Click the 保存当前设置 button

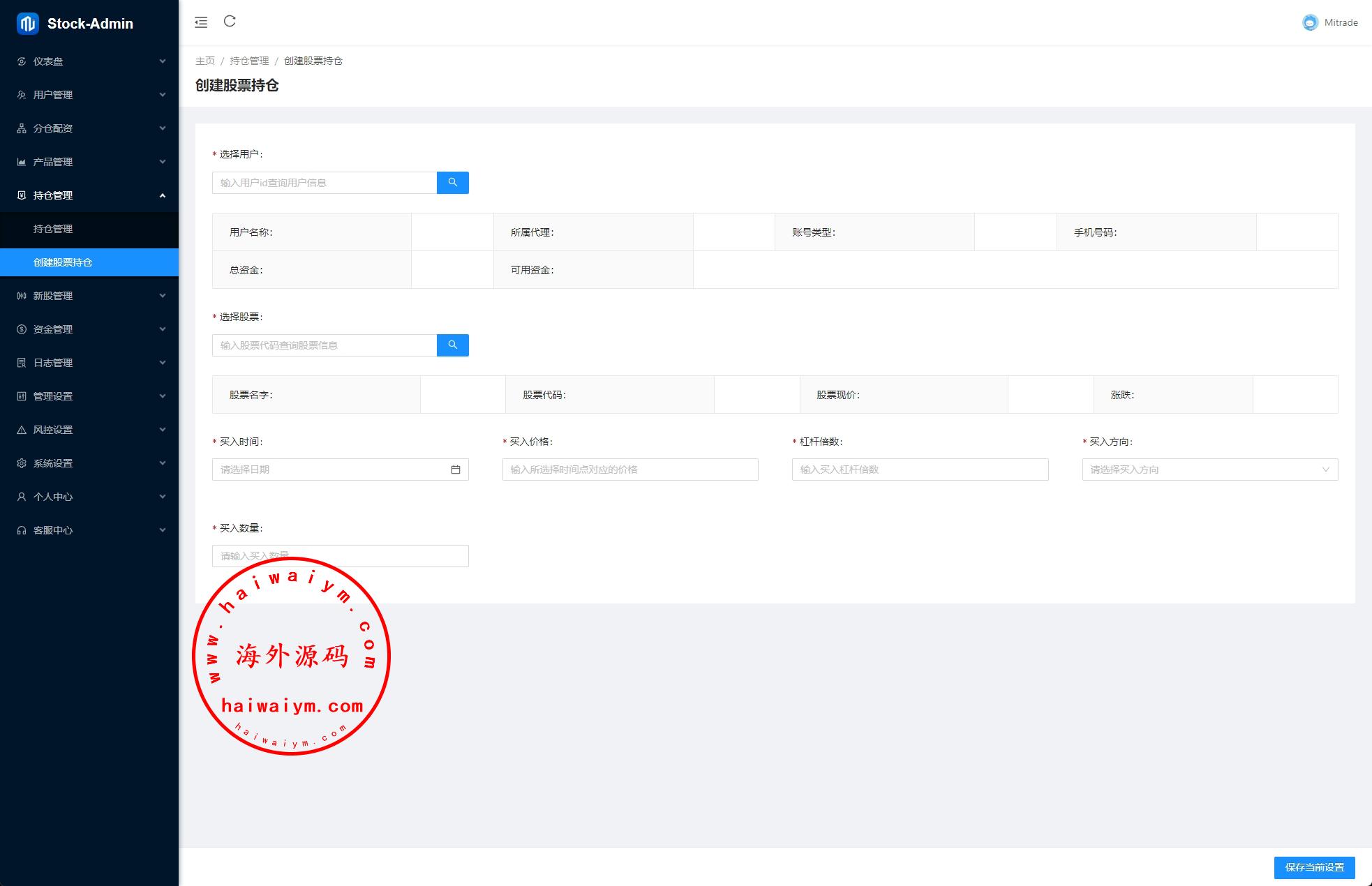[1314, 867]
